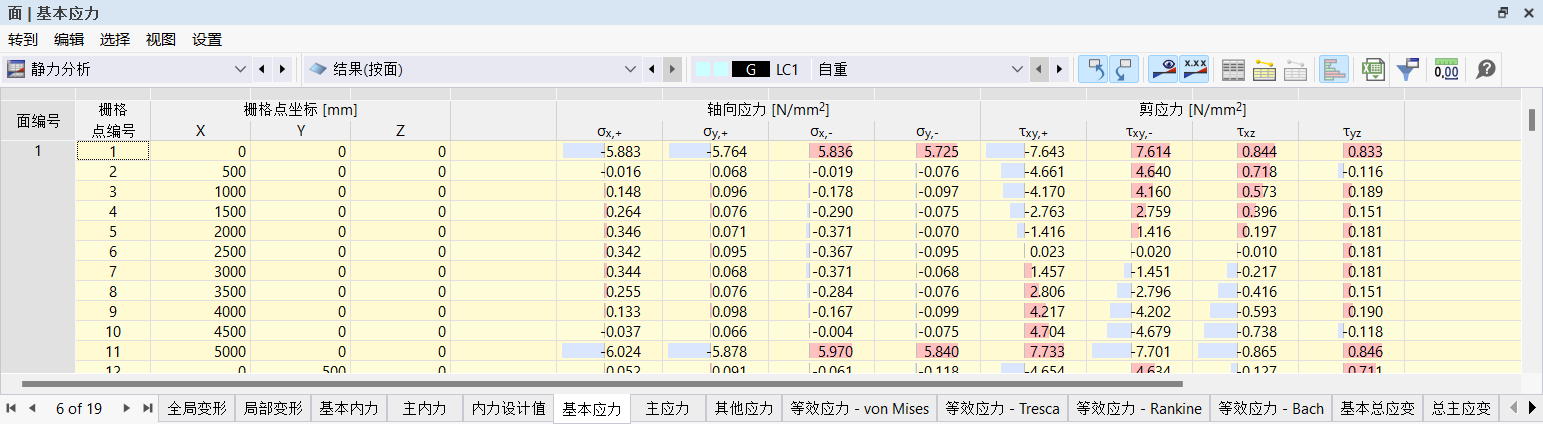Click the black G load type badge
1543x424 pixels.
pyautogui.click(x=751, y=69)
